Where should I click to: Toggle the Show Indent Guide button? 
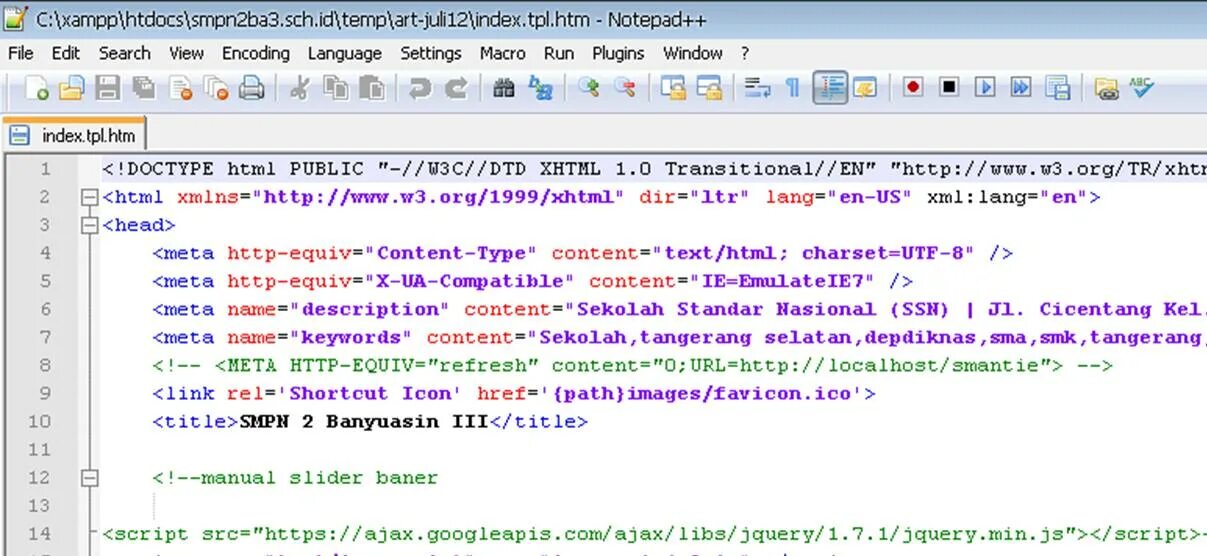[x=830, y=88]
